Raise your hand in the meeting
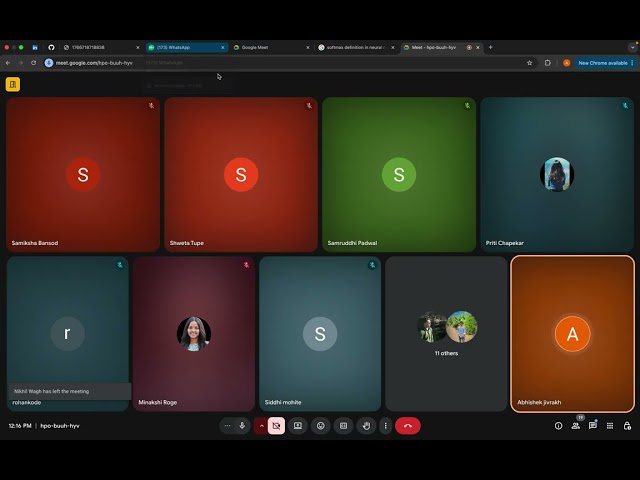The image size is (640, 480). (366, 426)
